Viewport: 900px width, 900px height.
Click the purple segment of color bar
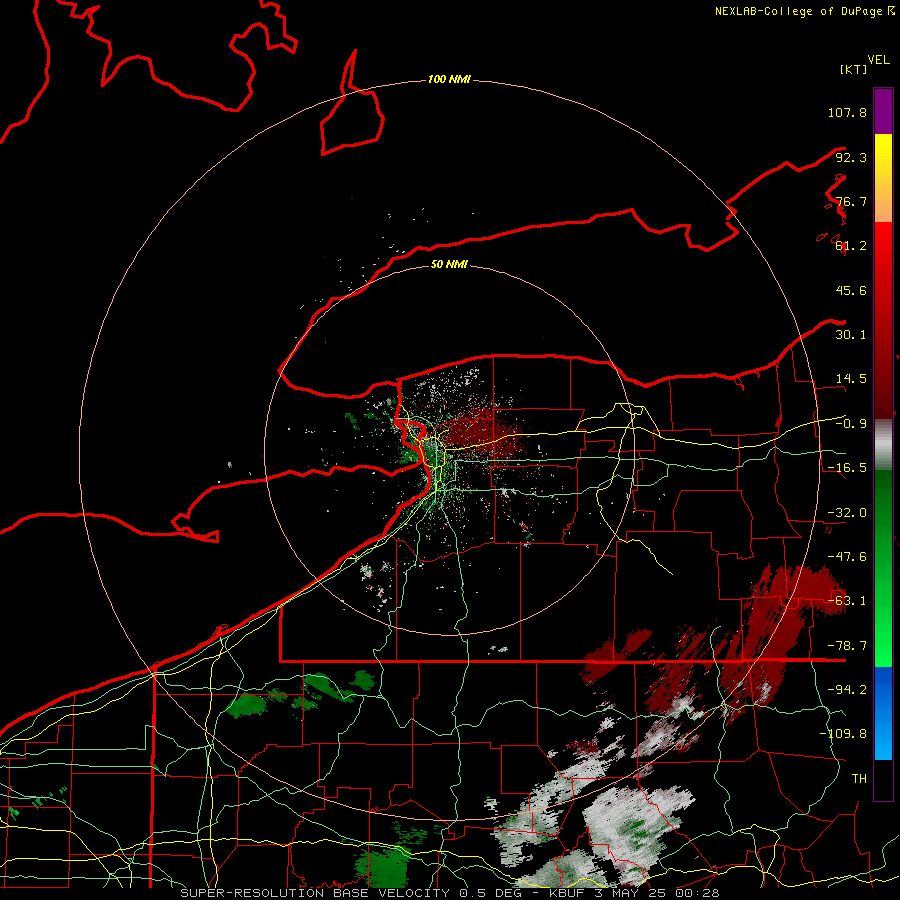(883, 111)
